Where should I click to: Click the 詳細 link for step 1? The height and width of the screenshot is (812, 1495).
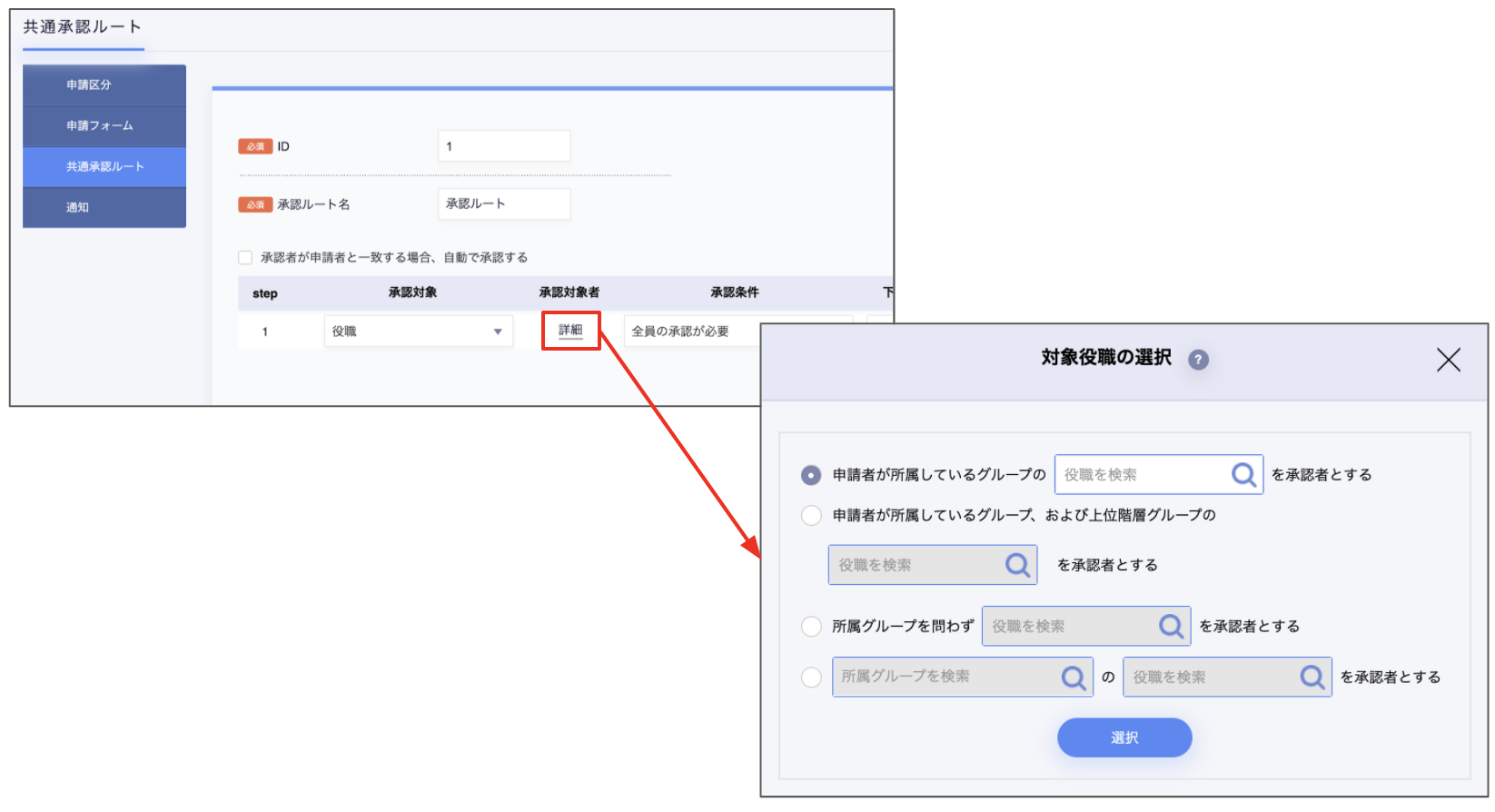tap(570, 331)
